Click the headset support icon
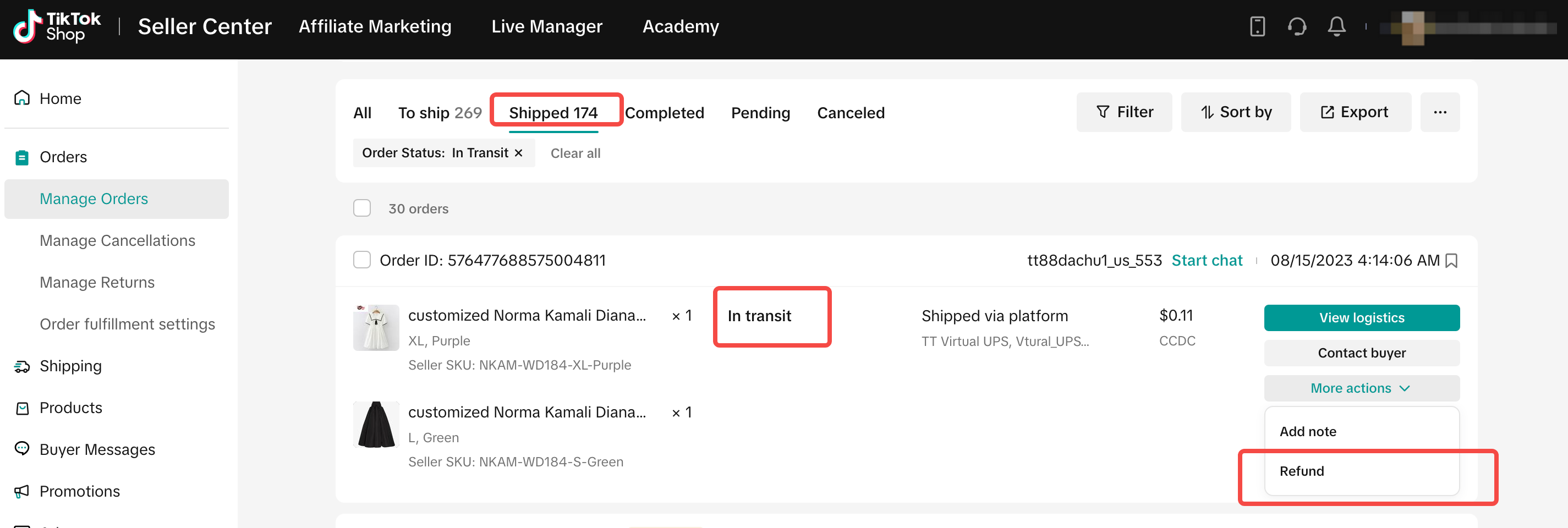The width and height of the screenshot is (1568, 528). (x=1297, y=27)
